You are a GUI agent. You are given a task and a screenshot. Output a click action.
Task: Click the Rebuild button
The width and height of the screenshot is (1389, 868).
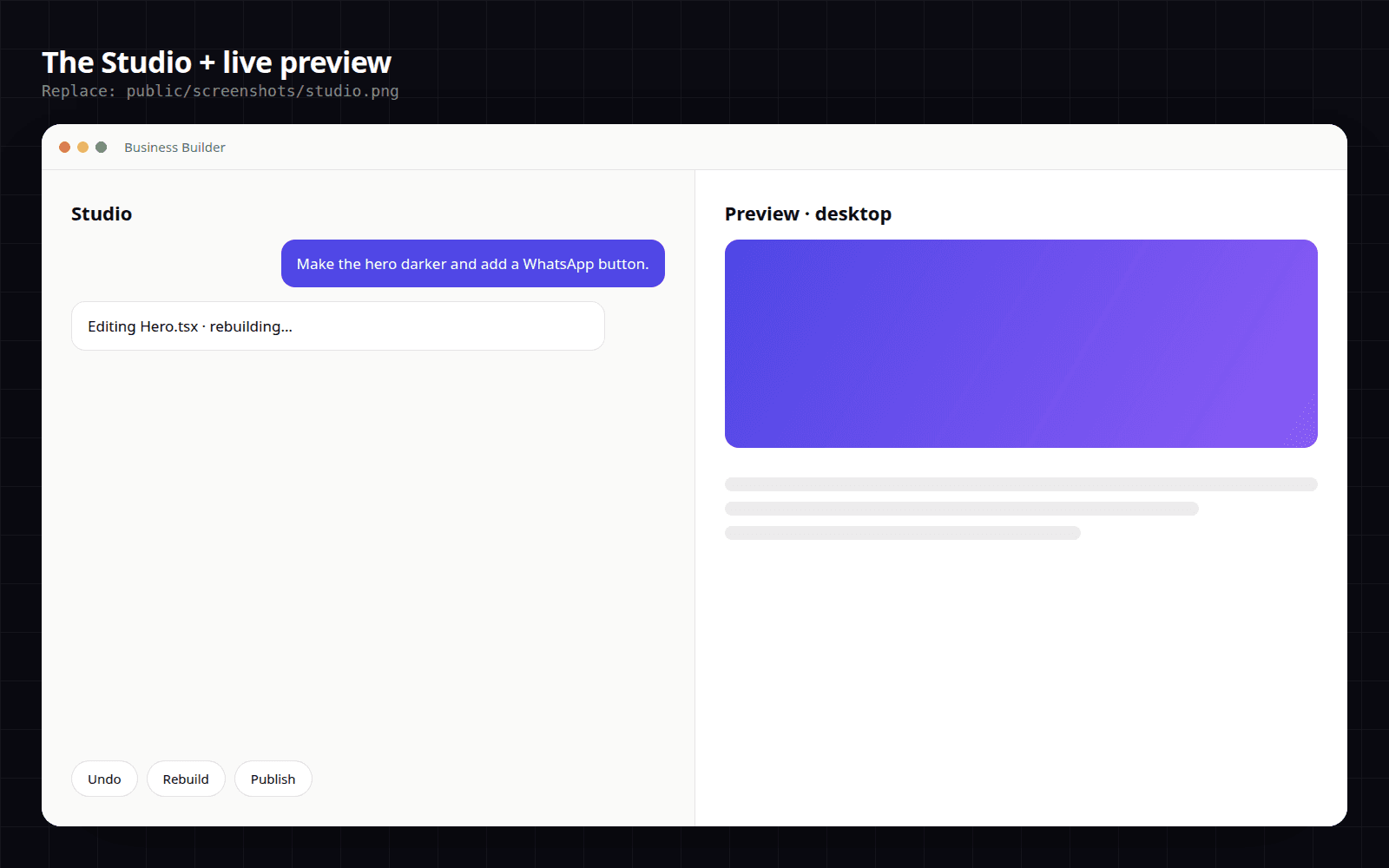point(186,779)
